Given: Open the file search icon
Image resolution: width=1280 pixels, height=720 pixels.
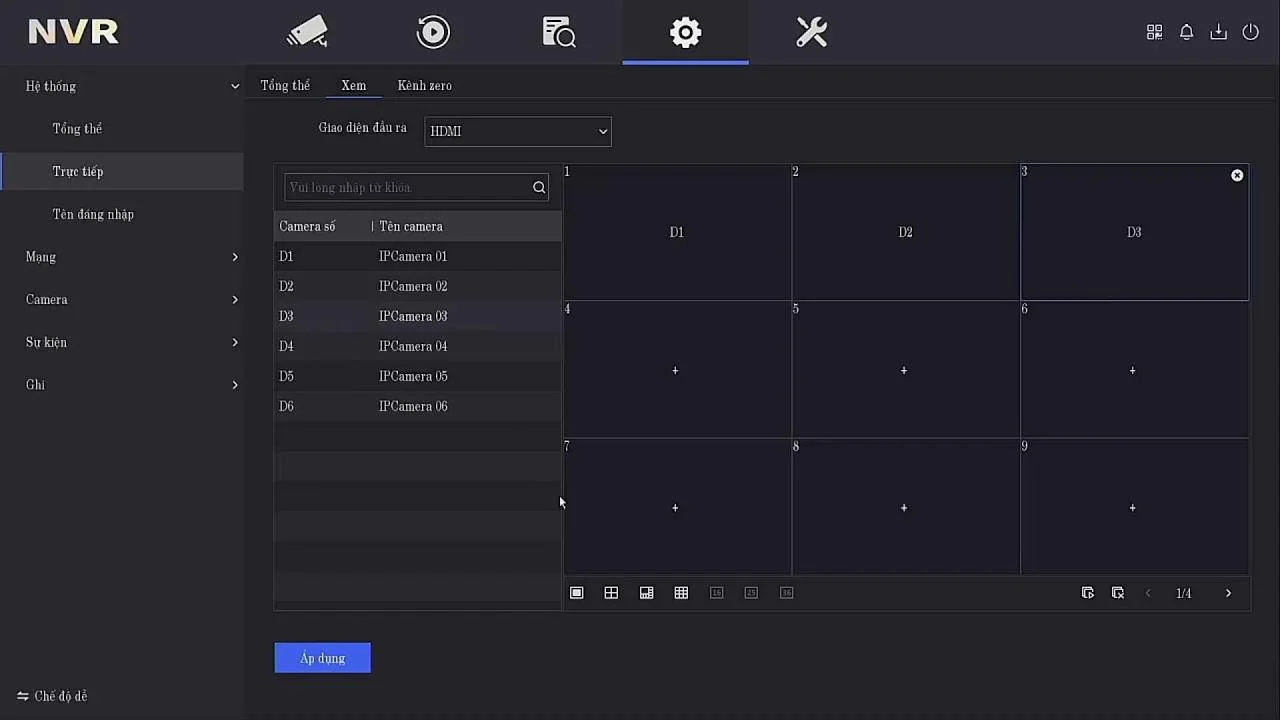Looking at the screenshot, I should (559, 32).
